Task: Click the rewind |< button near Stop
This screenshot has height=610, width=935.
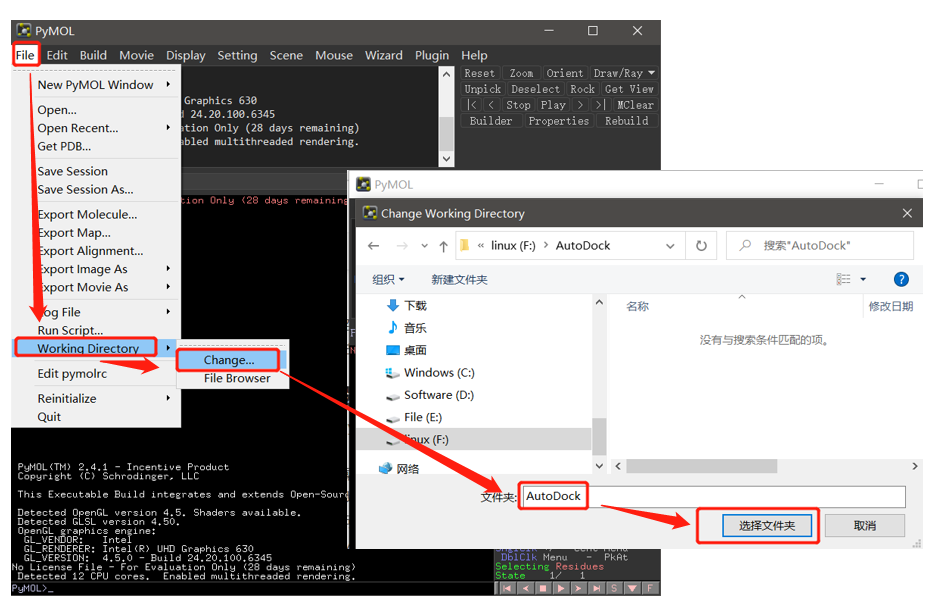Action: pos(472,105)
